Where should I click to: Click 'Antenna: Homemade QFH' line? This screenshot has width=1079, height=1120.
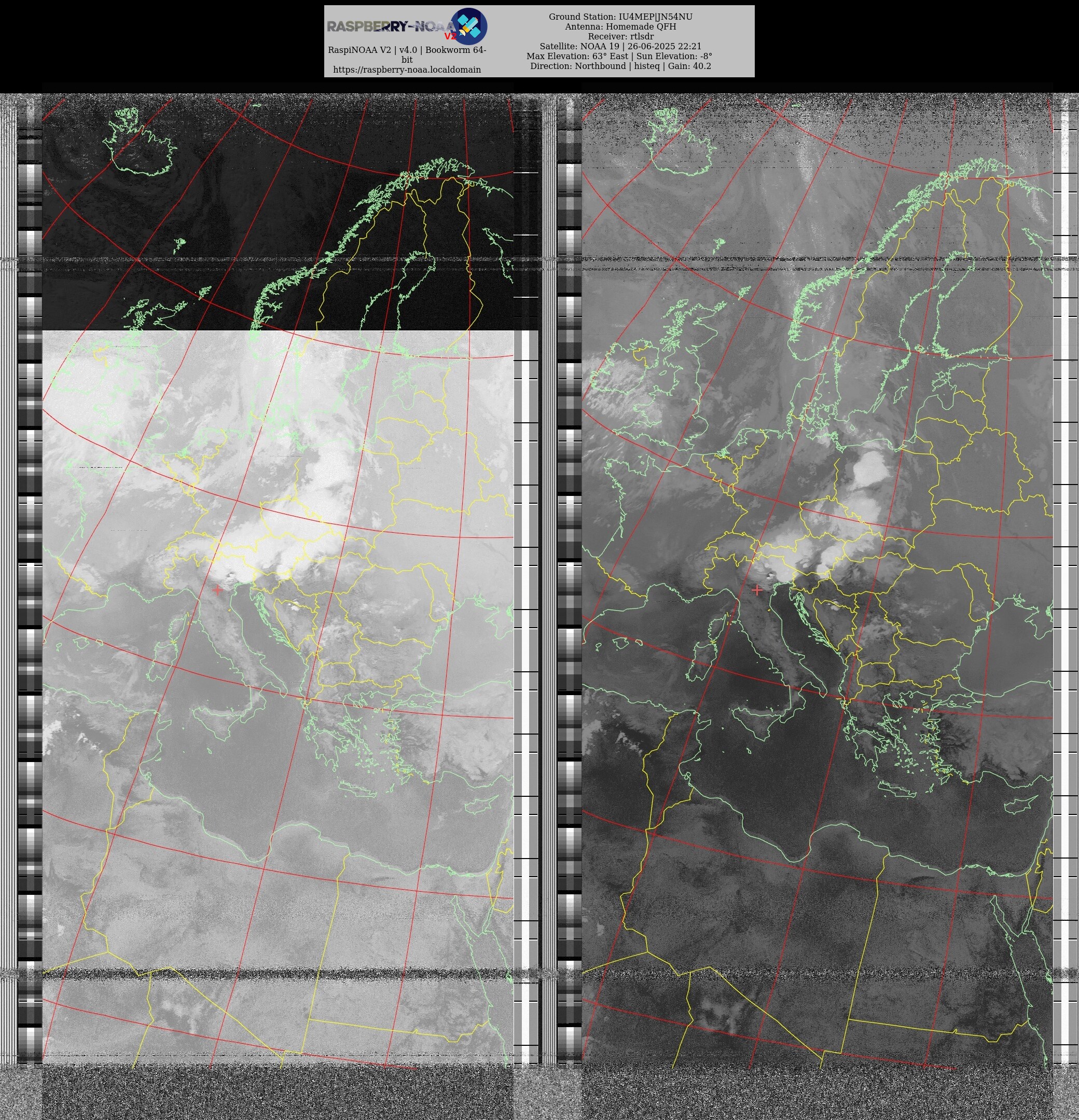tap(620, 26)
